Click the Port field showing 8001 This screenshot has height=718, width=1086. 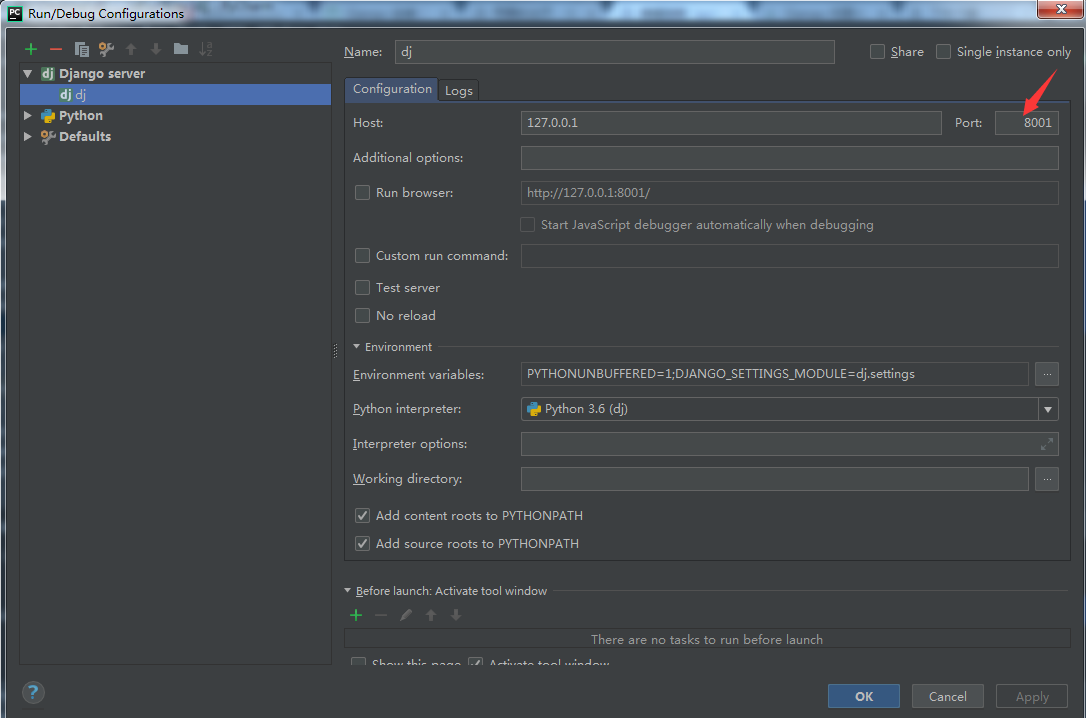(1026, 123)
